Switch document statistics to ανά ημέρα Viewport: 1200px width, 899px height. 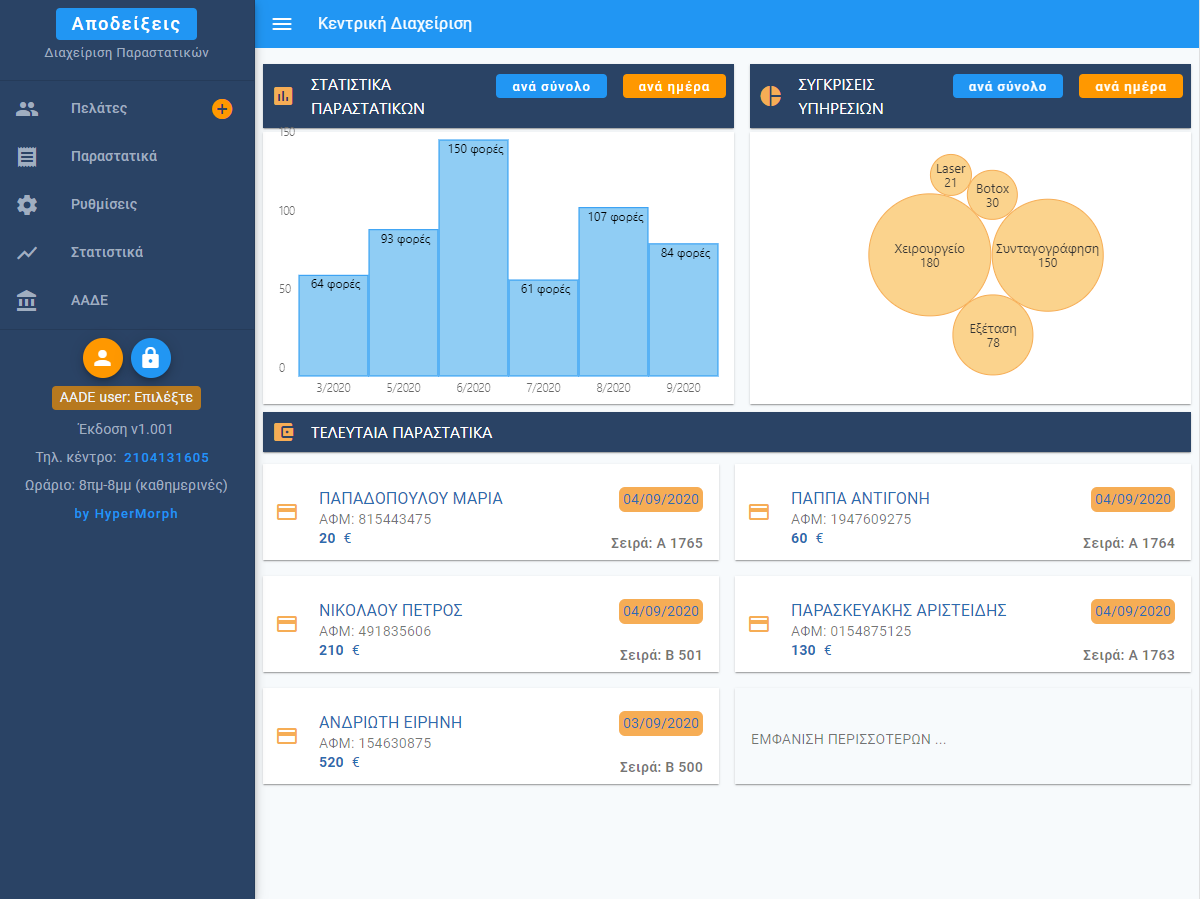(673, 86)
